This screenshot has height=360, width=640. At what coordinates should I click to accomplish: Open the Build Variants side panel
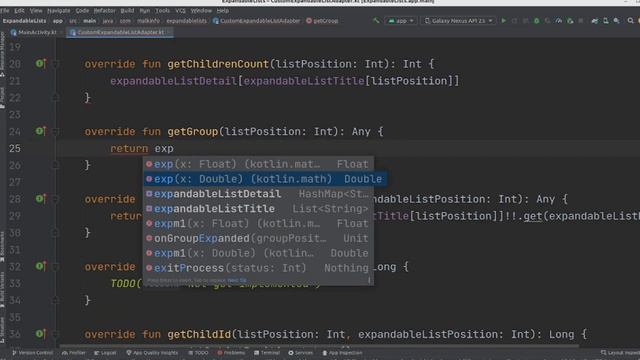point(2,289)
